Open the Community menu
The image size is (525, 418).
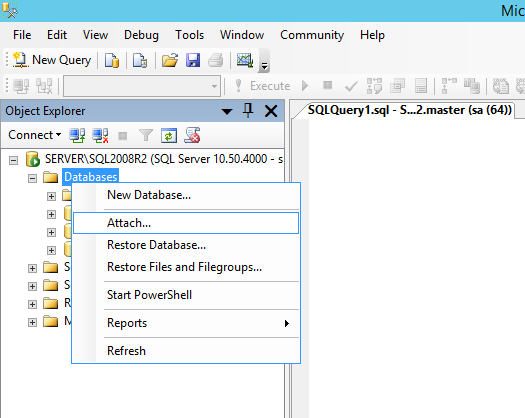(312, 35)
